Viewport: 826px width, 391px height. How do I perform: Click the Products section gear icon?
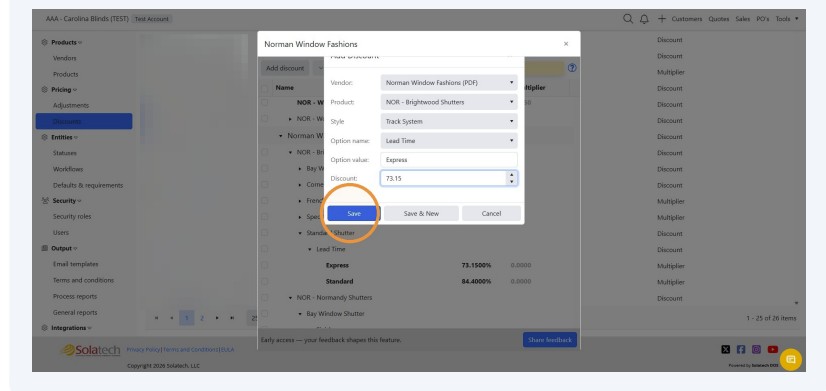pos(45,42)
